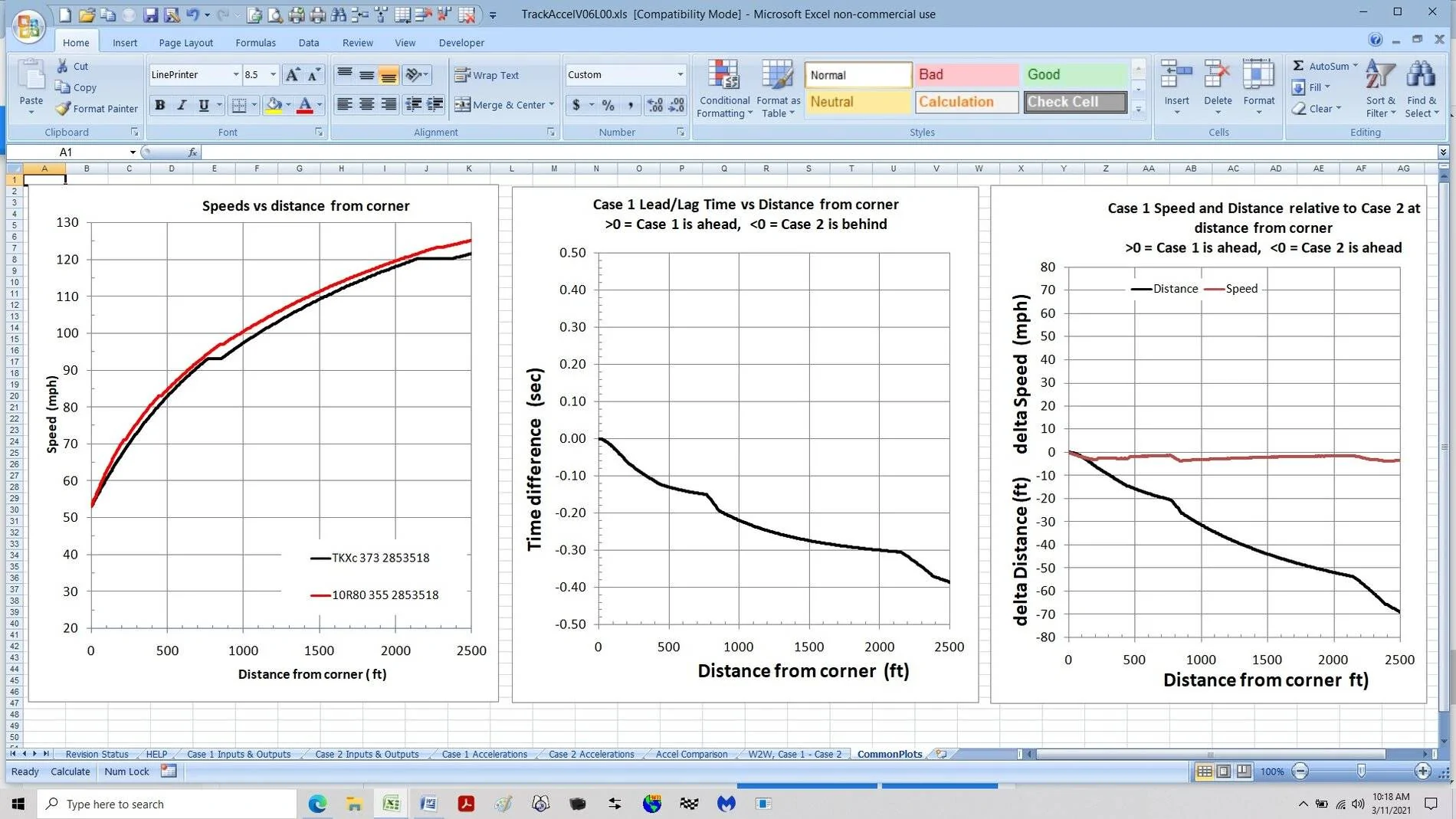Expand the AutoSum dropdown arrow
This screenshot has height=819, width=1456.
[x=1355, y=66]
